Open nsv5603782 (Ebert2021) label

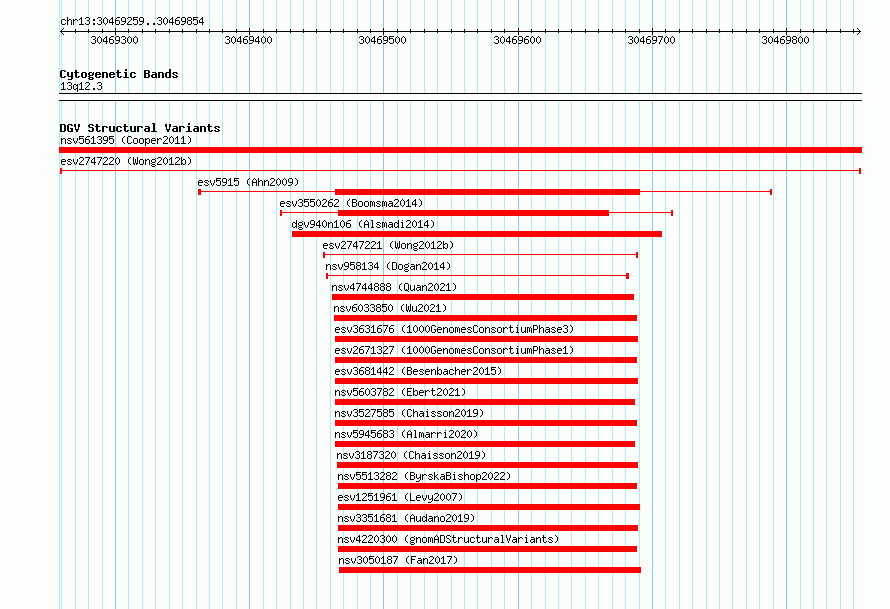click(400, 392)
